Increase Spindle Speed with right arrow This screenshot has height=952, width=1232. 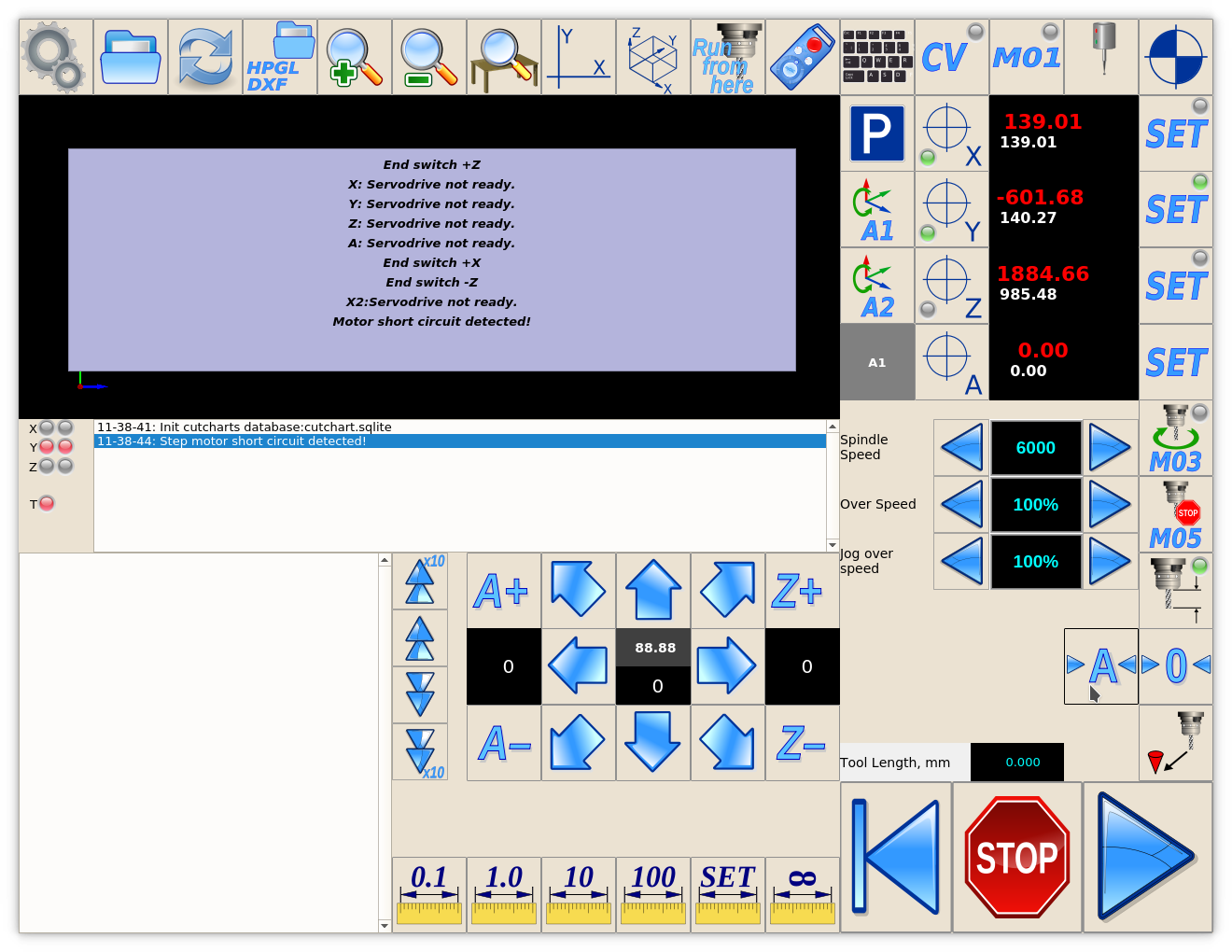pyautogui.click(x=1110, y=448)
